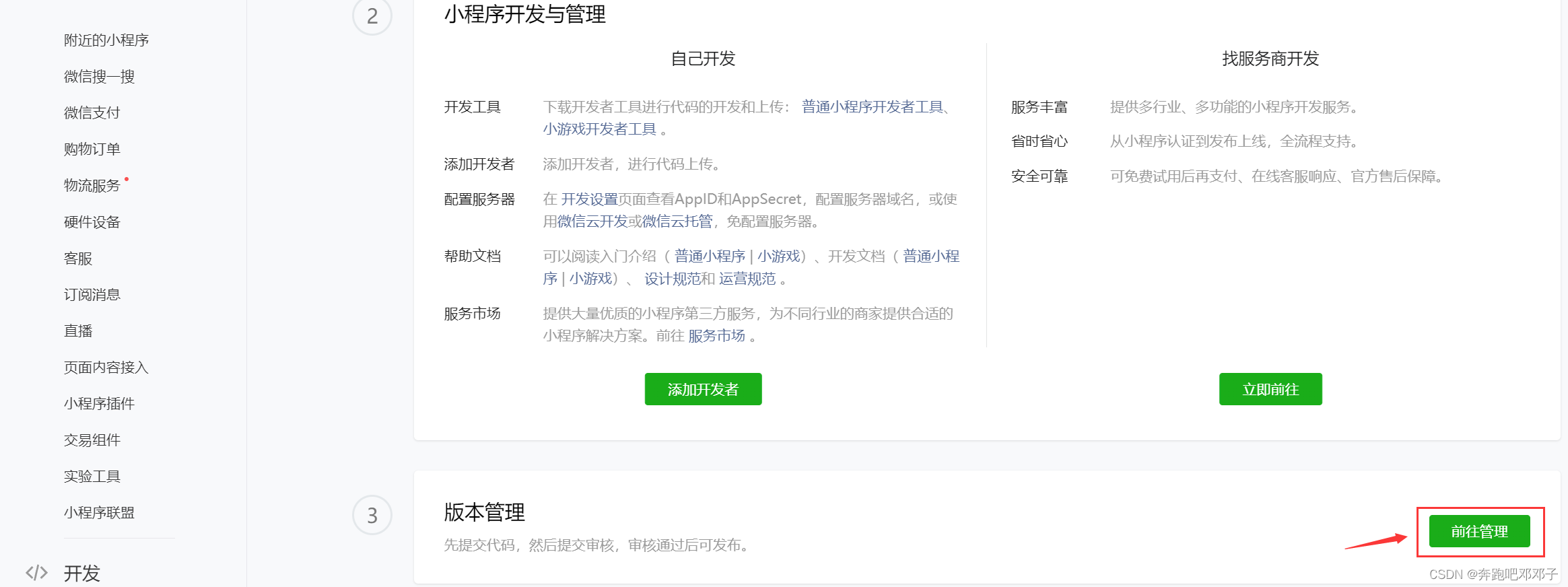The height and width of the screenshot is (587, 1568).
Task: Click the 小程序开发与管理 heading
Action: 525,14
